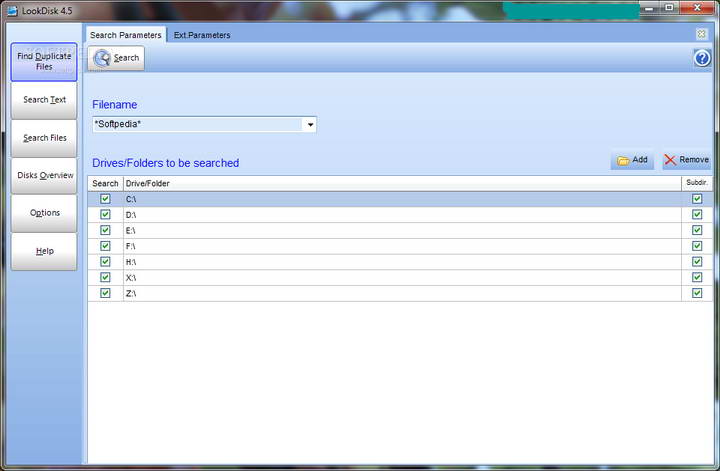Click into the Filename input field

coord(198,124)
